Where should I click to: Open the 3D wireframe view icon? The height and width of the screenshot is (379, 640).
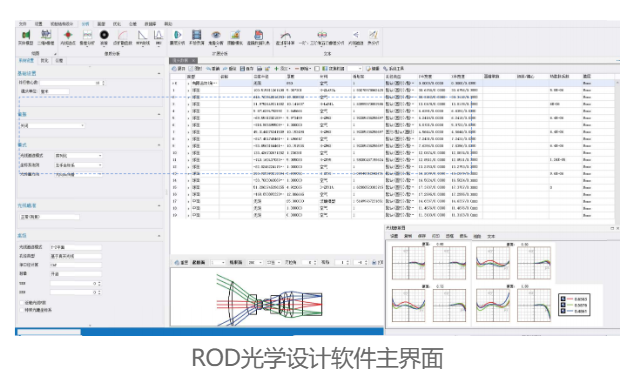click(46, 35)
